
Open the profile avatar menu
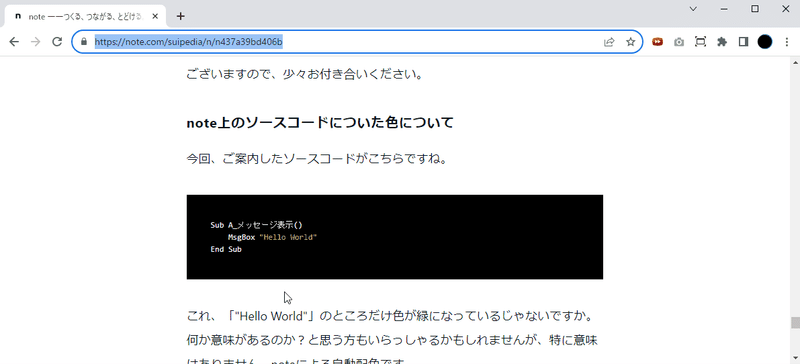765,42
